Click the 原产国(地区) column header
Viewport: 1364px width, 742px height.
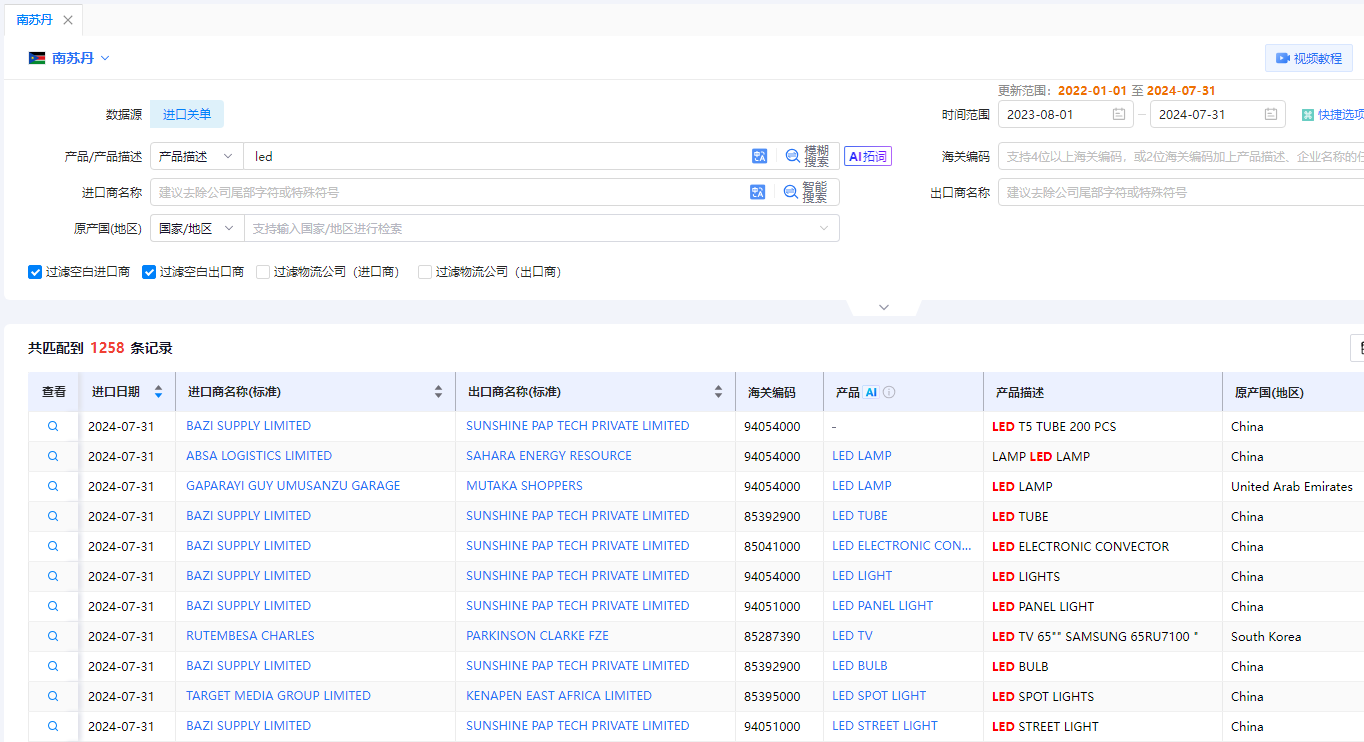coord(1269,392)
